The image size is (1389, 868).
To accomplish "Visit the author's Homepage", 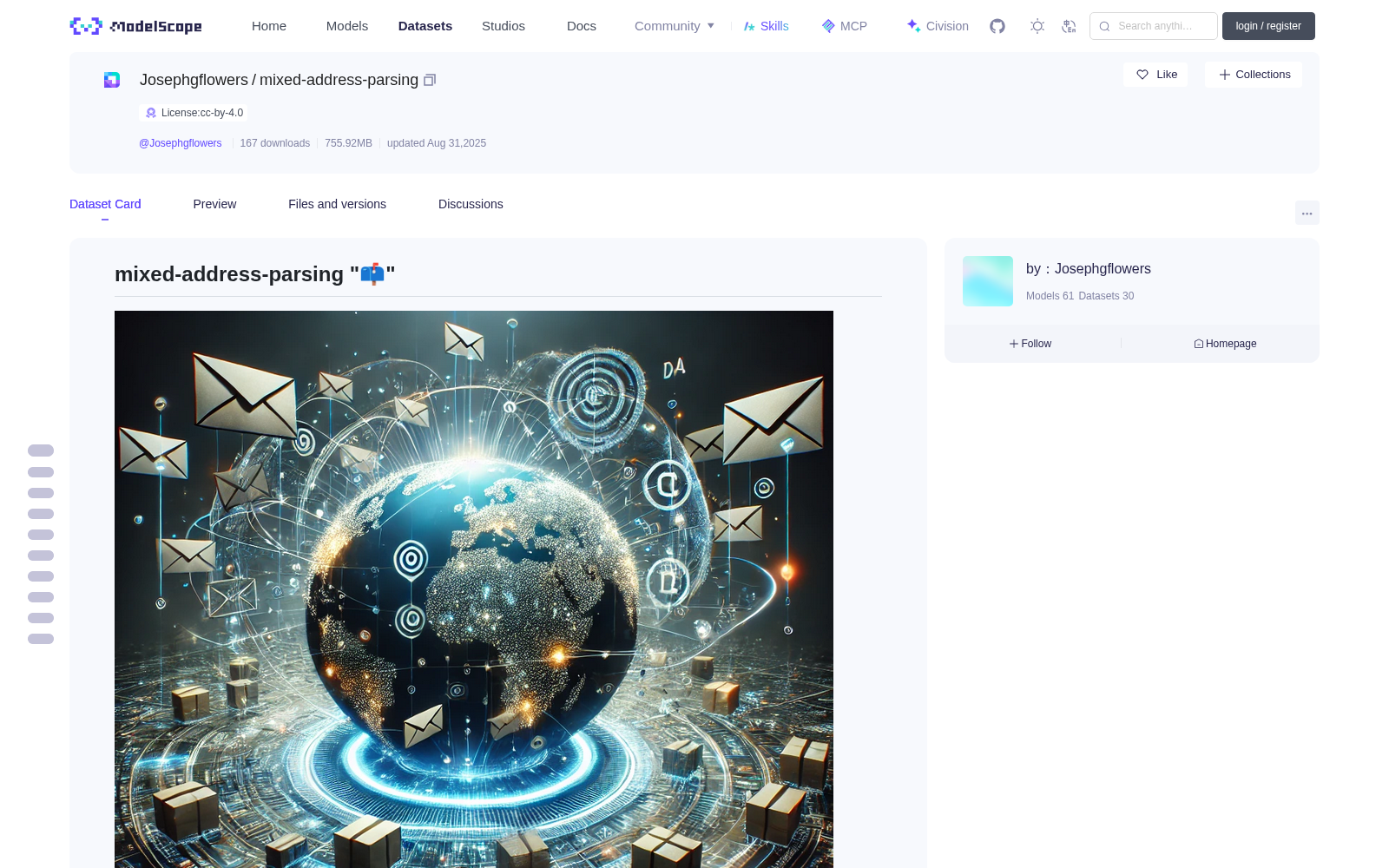I will (x=1225, y=344).
